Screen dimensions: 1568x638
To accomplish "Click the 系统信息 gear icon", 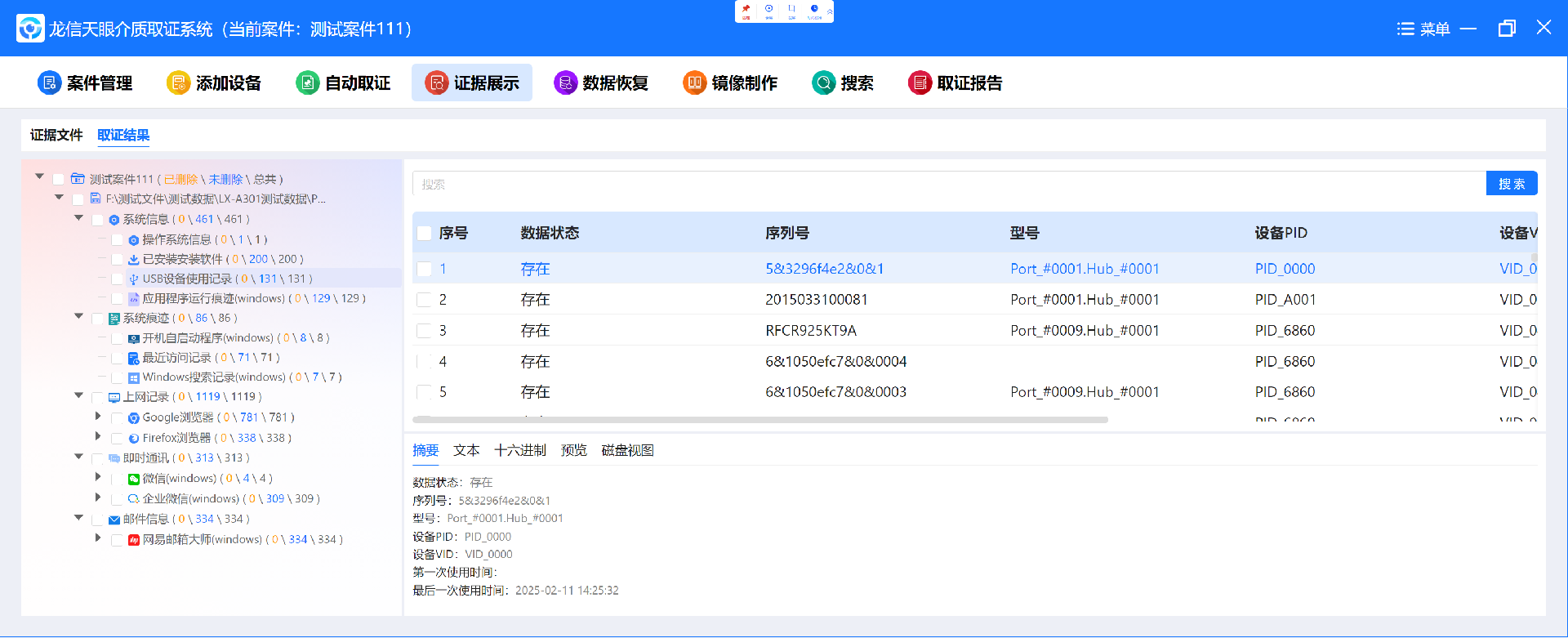I will click(114, 220).
